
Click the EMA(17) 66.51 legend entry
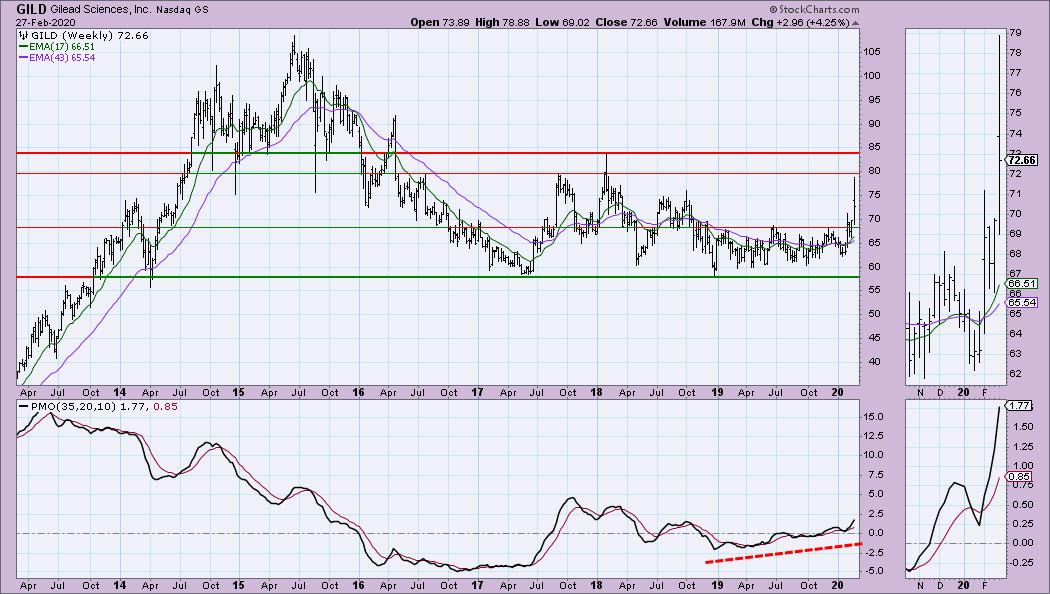(57, 47)
